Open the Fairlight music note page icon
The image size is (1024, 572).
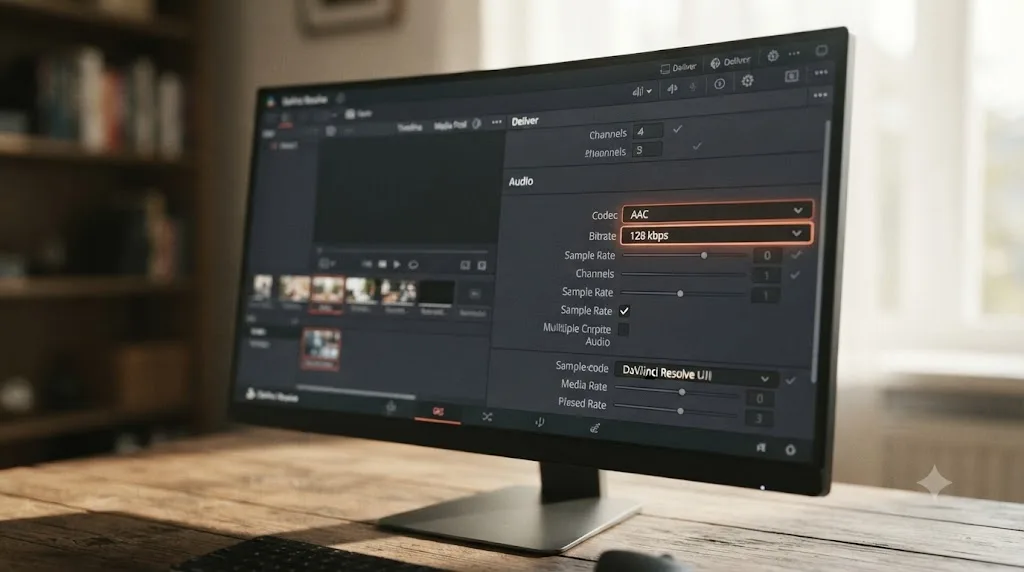coord(539,422)
